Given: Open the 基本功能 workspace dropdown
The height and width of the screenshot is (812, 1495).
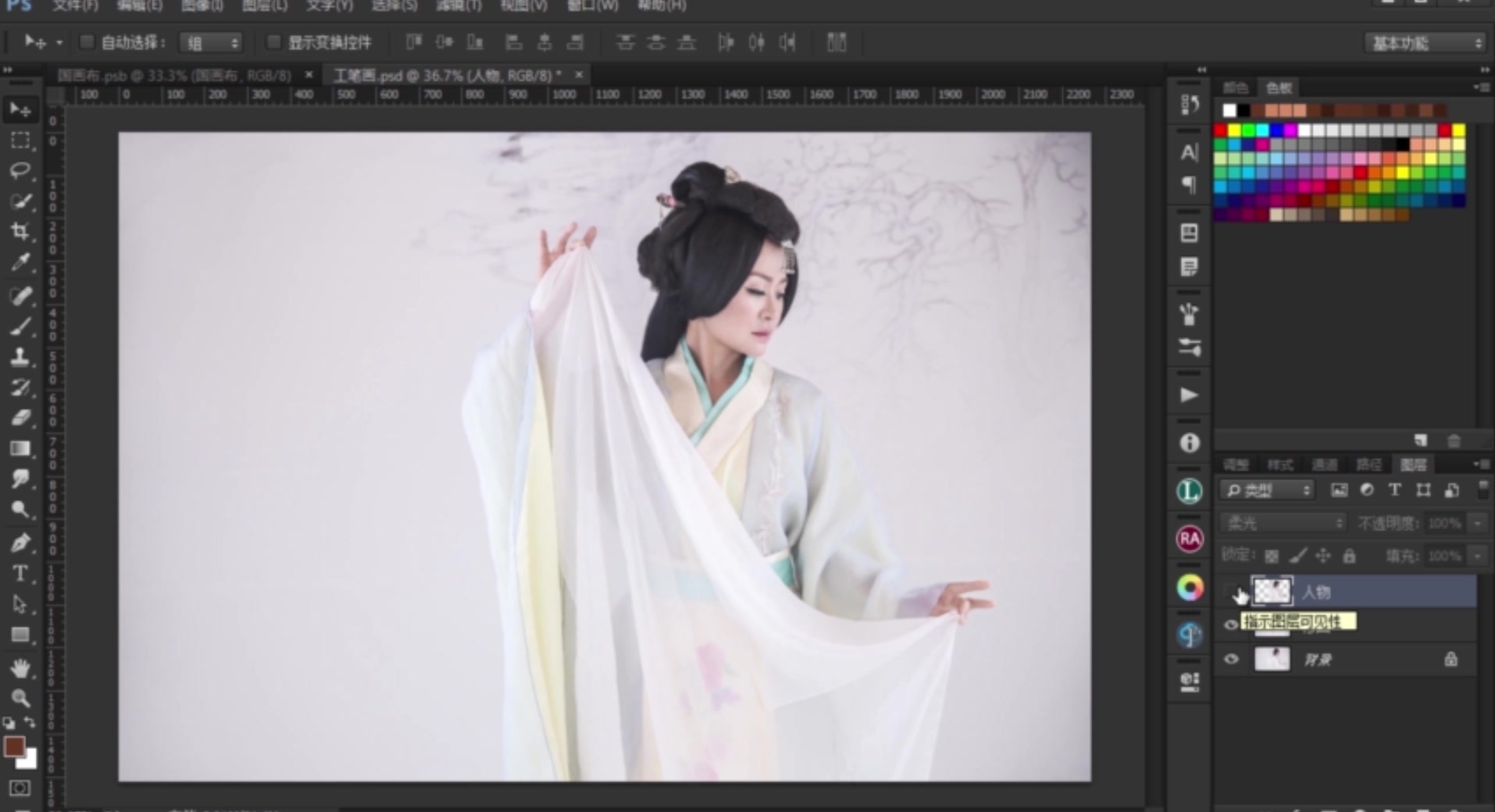Looking at the screenshot, I should pos(1423,43).
